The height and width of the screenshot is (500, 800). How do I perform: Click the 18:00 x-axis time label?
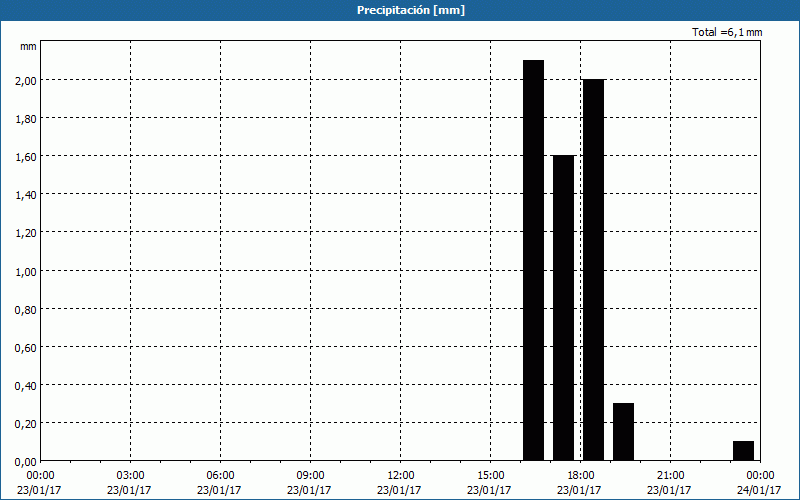(580, 476)
